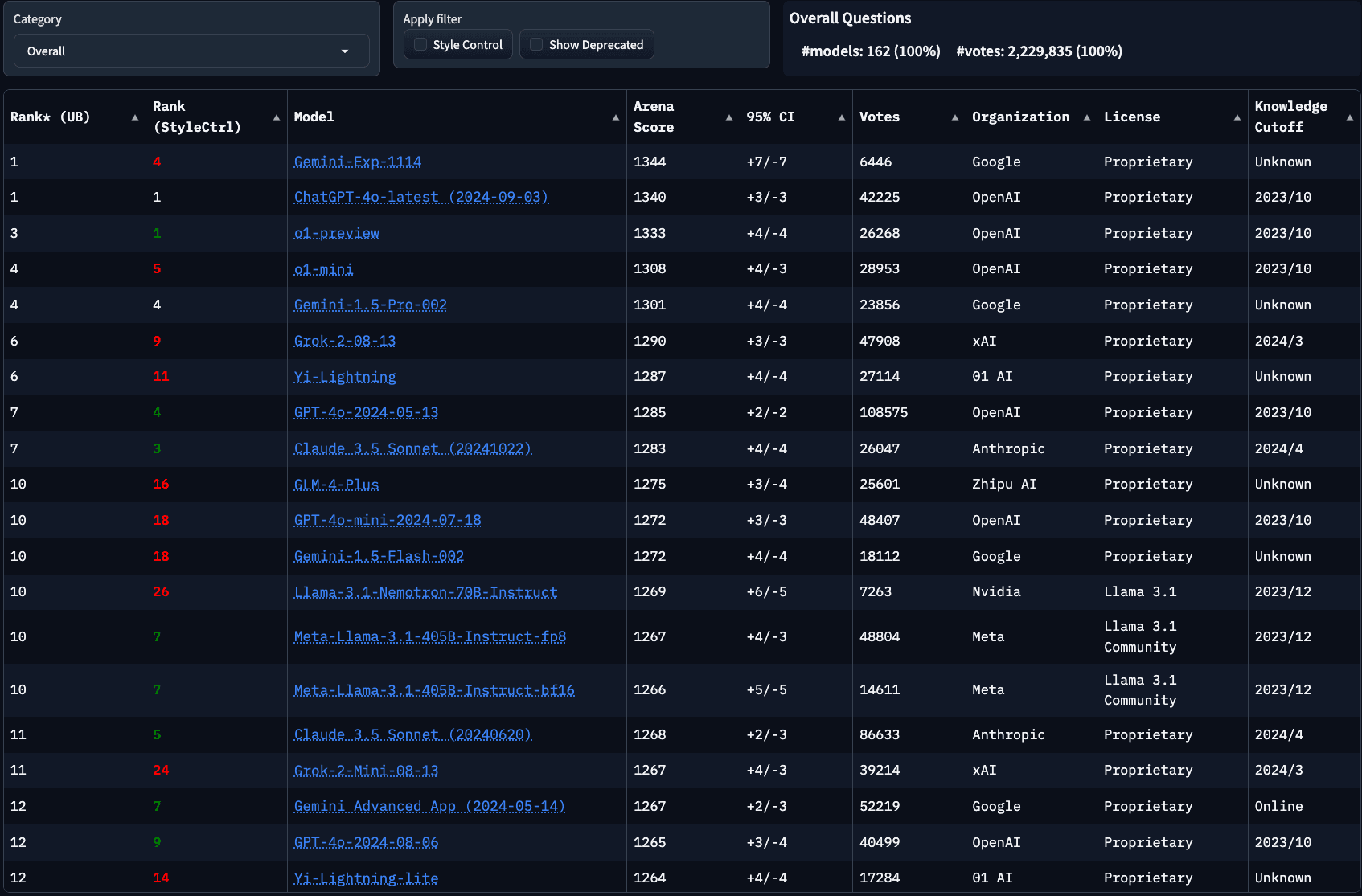The image size is (1362, 896).
Task: Sort by Arena Score column arrow
Action: coord(729,117)
